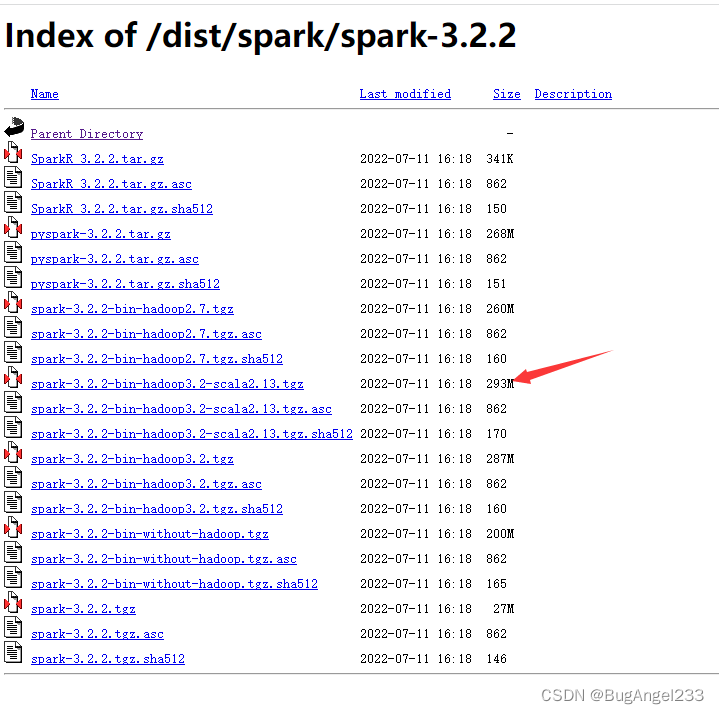Viewport: 719px width, 714px height.
Task: Click the document icon beside pyspark-3.2.2.tar.gz.sha512
Action: point(13,277)
